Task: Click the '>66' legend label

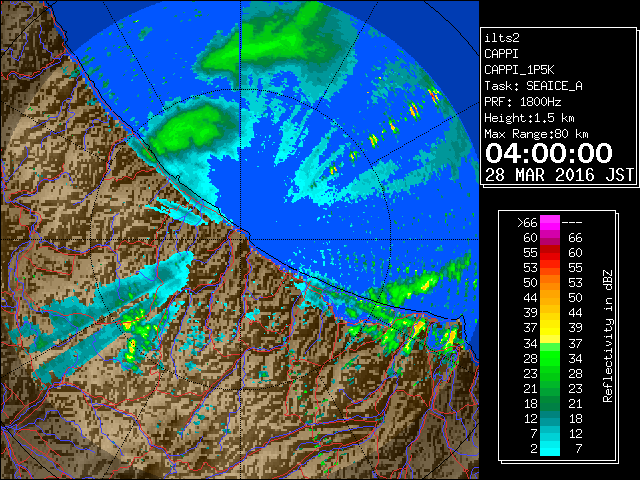Action: coord(527,223)
